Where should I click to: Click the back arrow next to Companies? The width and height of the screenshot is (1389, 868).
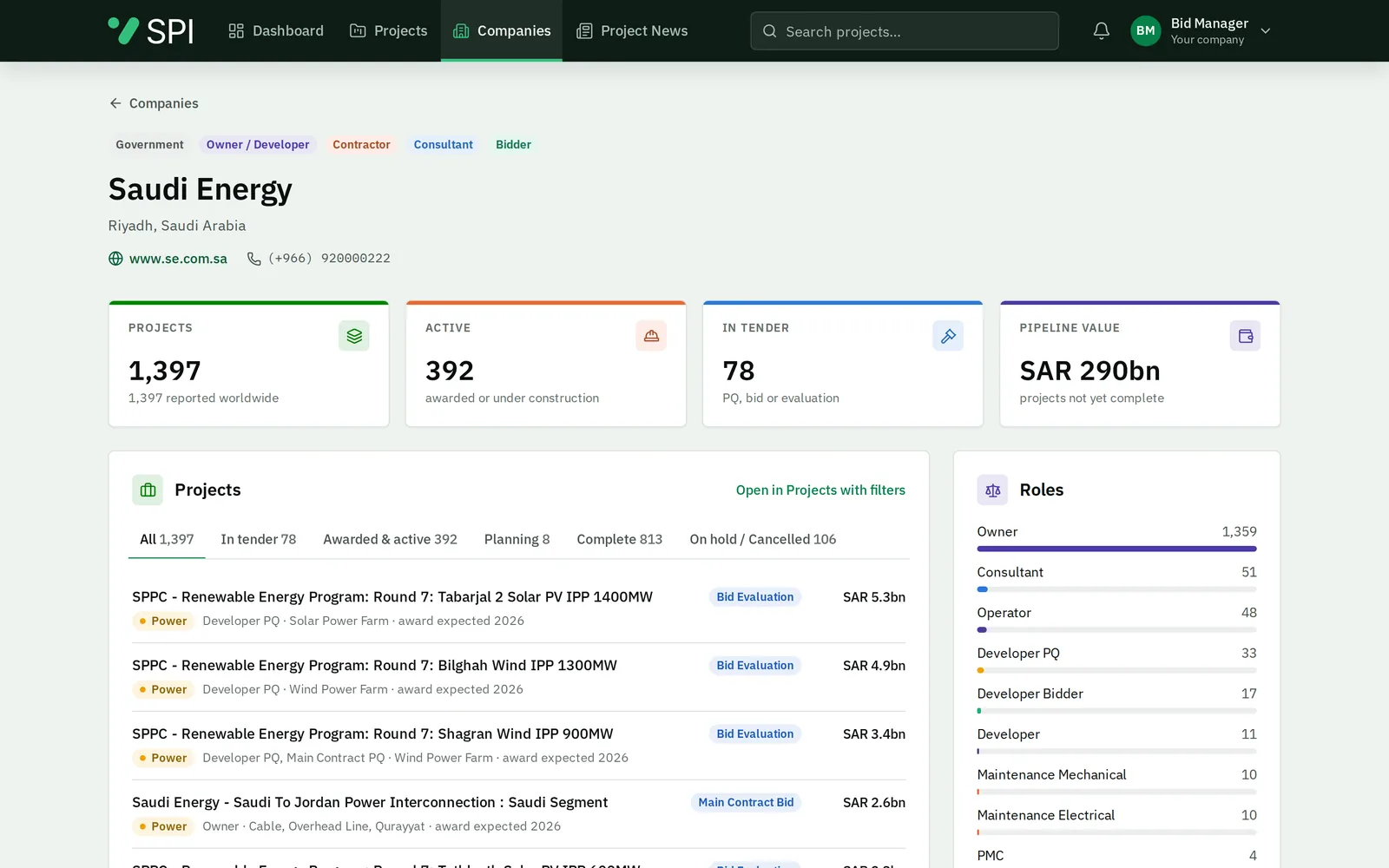(x=115, y=103)
